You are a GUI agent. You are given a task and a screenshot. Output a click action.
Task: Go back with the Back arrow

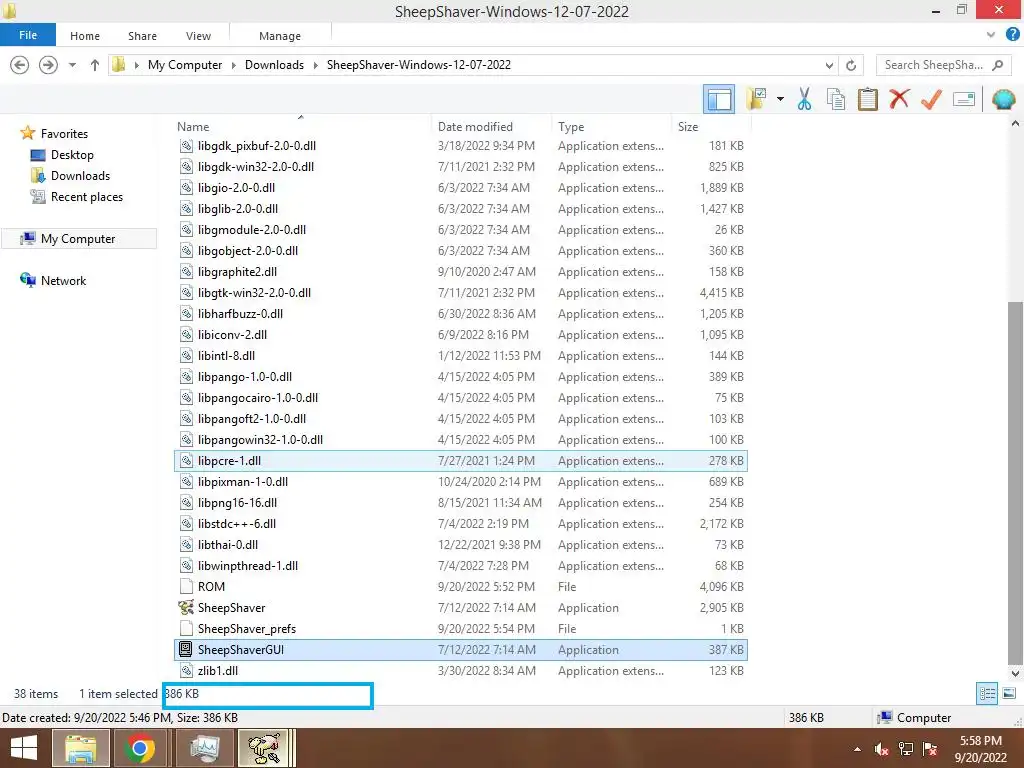pyautogui.click(x=20, y=65)
